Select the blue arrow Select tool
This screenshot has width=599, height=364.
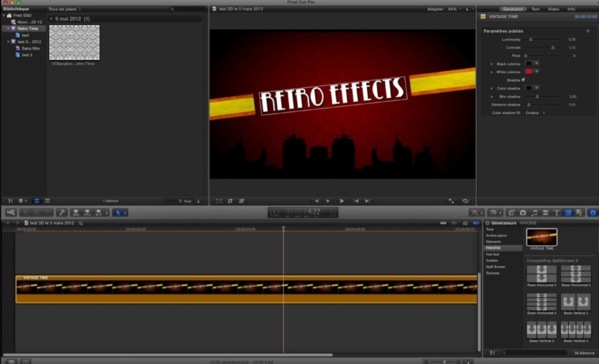tap(118, 212)
